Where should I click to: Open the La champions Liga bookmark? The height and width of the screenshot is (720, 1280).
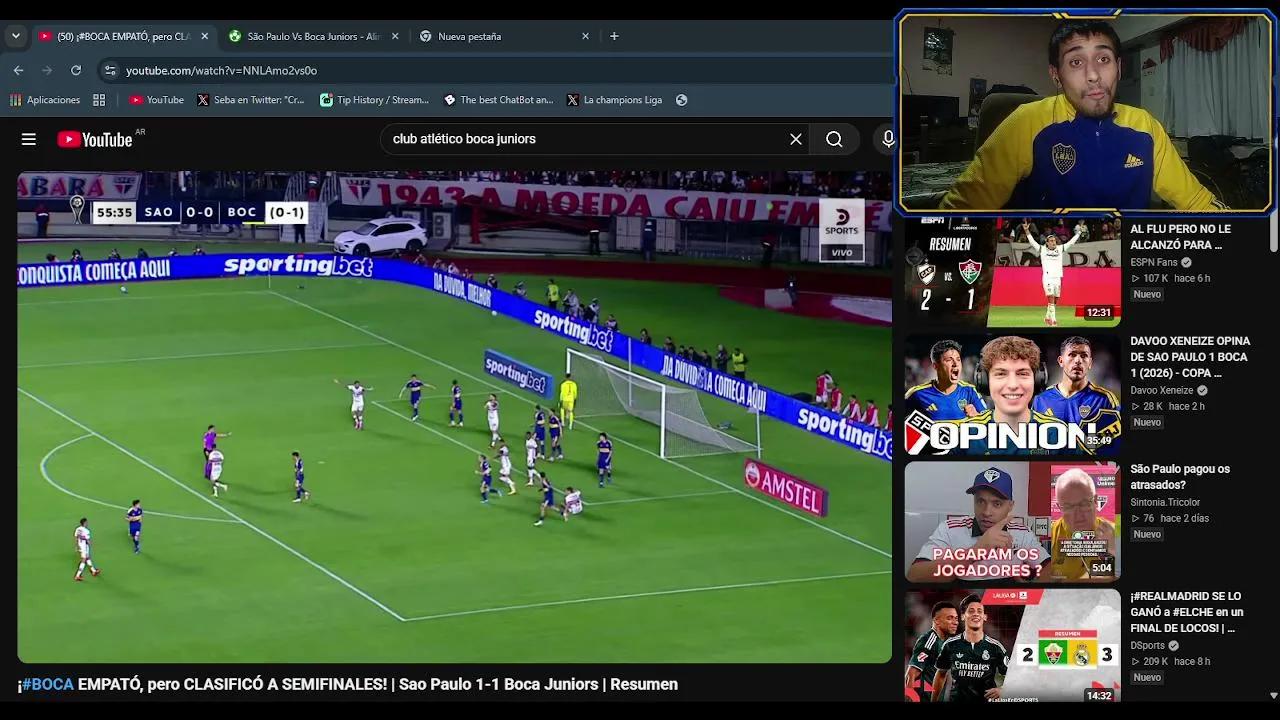click(614, 100)
